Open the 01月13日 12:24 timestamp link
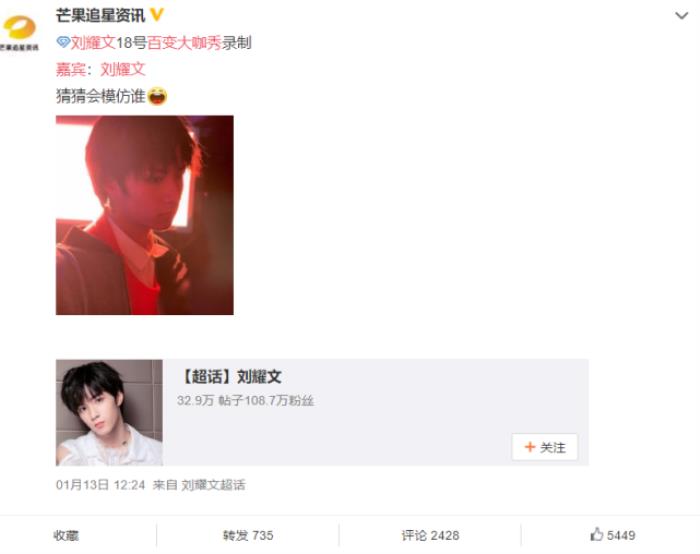The height and width of the screenshot is (554, 700). click(100, 485)
